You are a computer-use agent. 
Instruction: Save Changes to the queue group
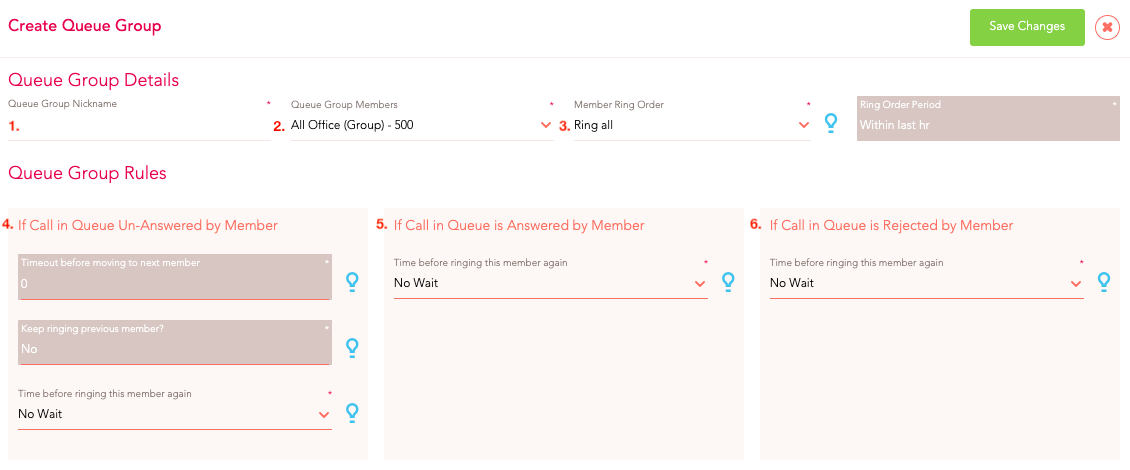1027,27
